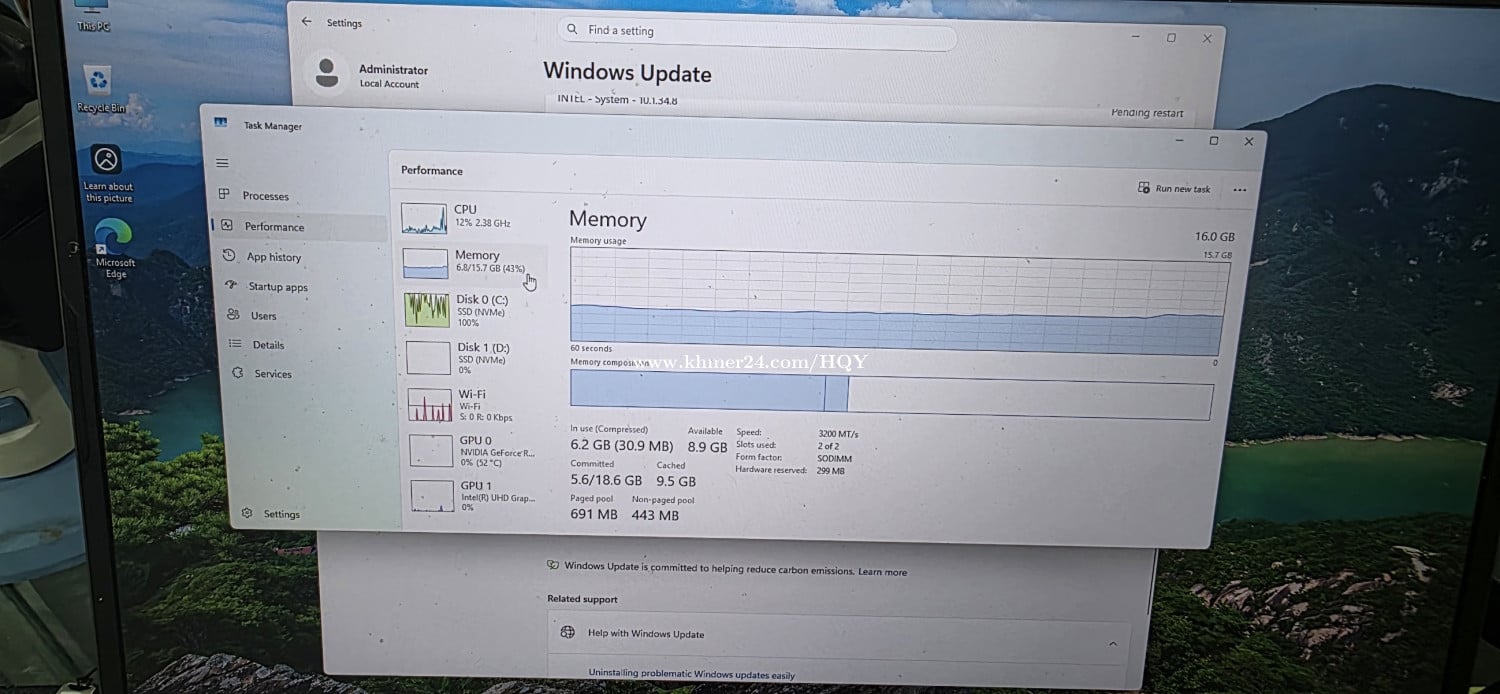Go back using the Settings back arrow

[x=306, y=22]
